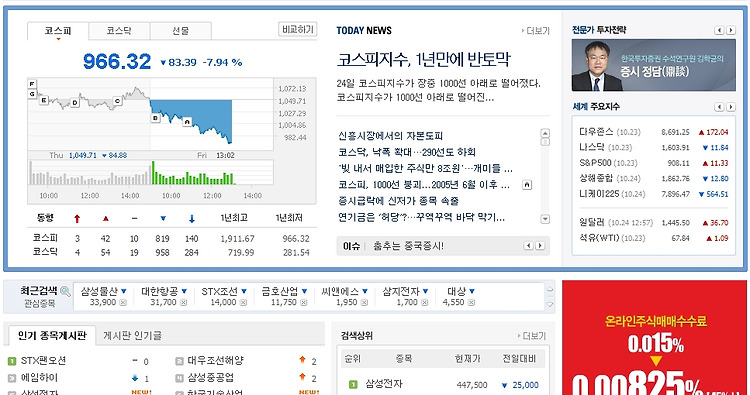Viewport: 750px width, 395px height.
Task: Open the 증시 정담 expert banner thumbnail
Action: click(x=653, y=65)
